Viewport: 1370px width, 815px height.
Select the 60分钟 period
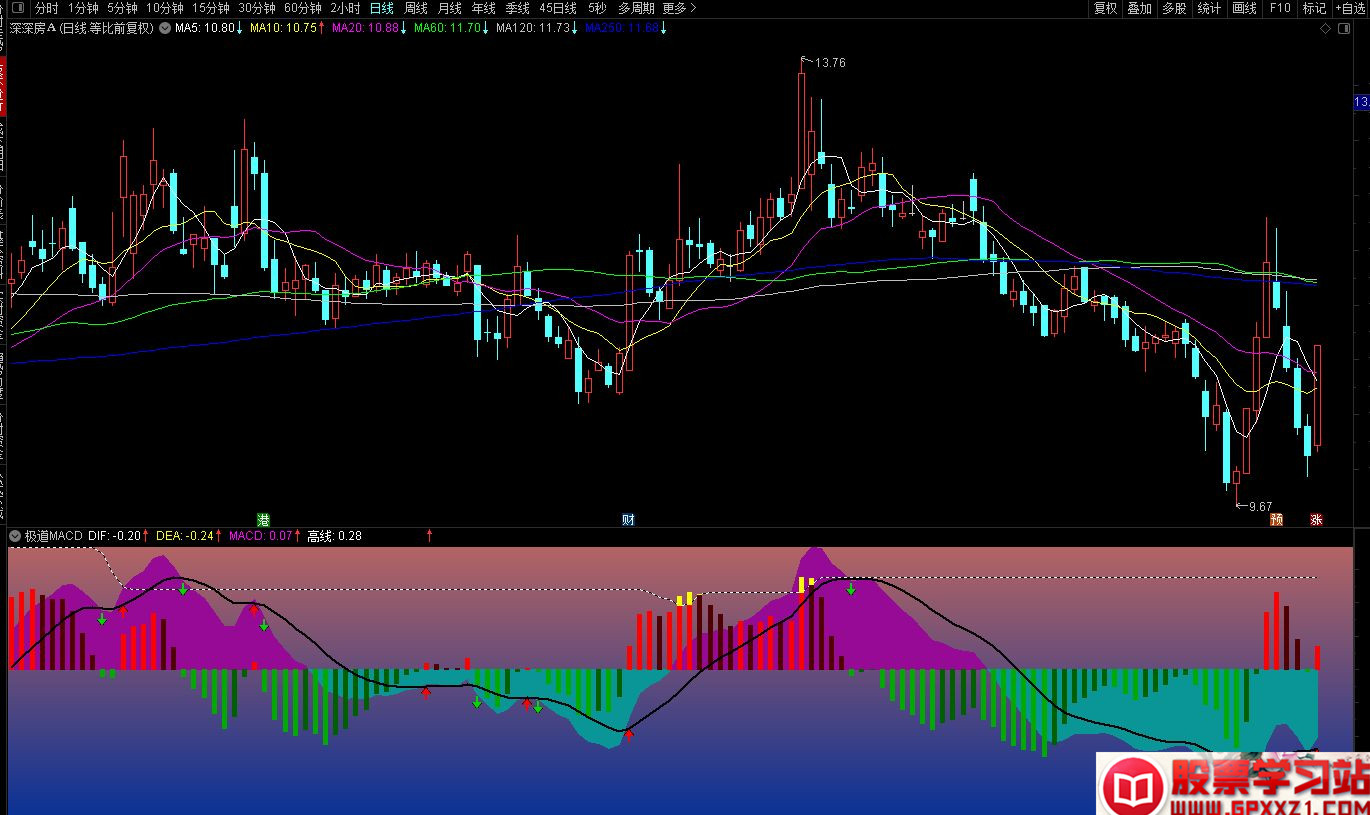(303, 8)
